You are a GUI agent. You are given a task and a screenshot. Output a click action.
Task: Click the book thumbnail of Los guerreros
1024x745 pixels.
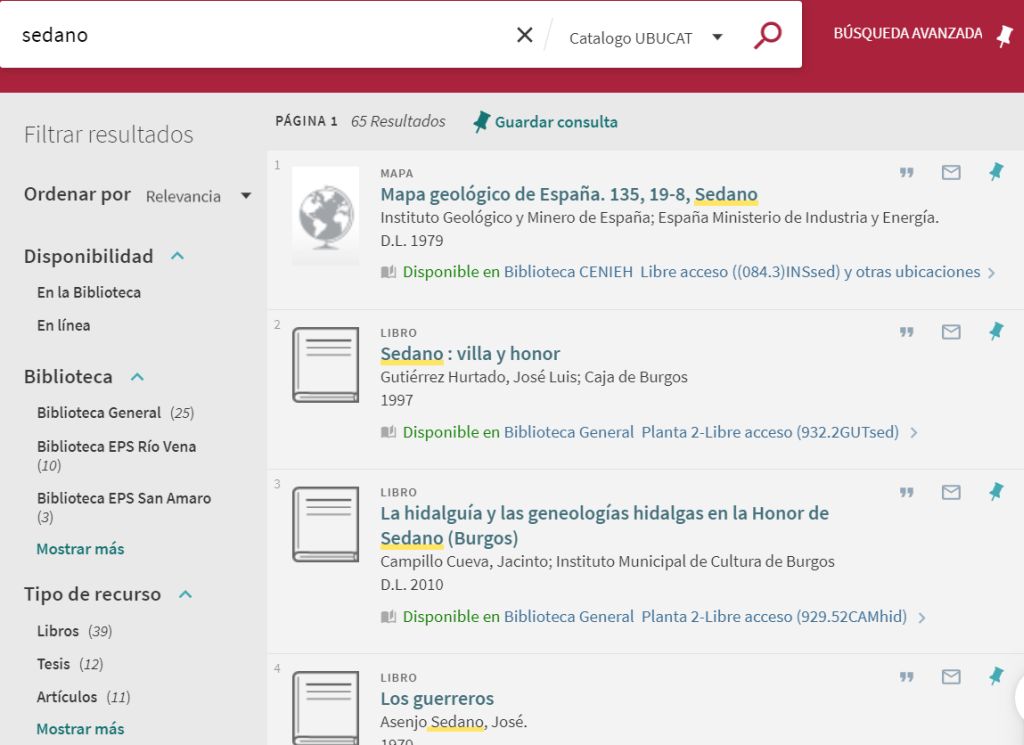[325, 708]
